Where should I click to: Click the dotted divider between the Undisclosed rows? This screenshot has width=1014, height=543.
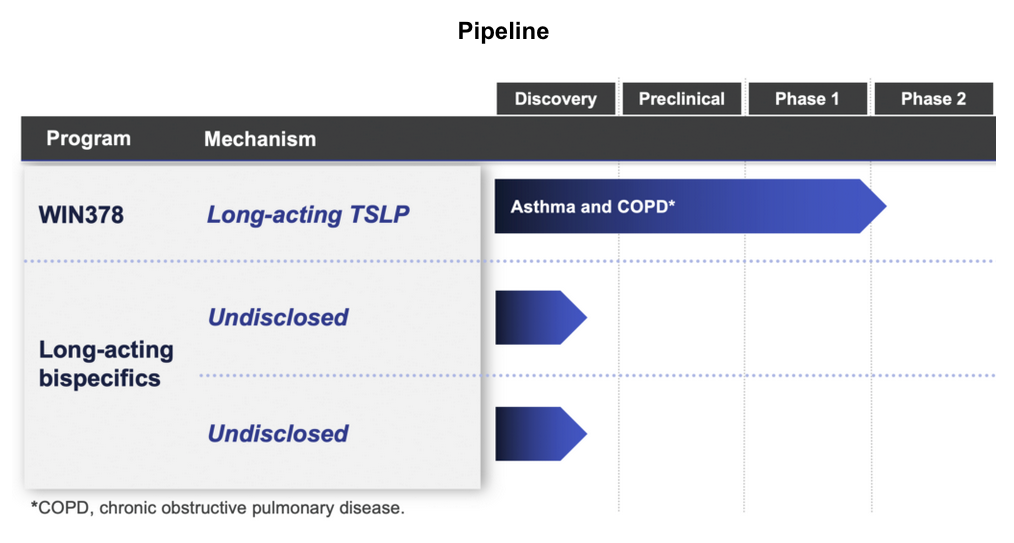(x=700, y=376)
